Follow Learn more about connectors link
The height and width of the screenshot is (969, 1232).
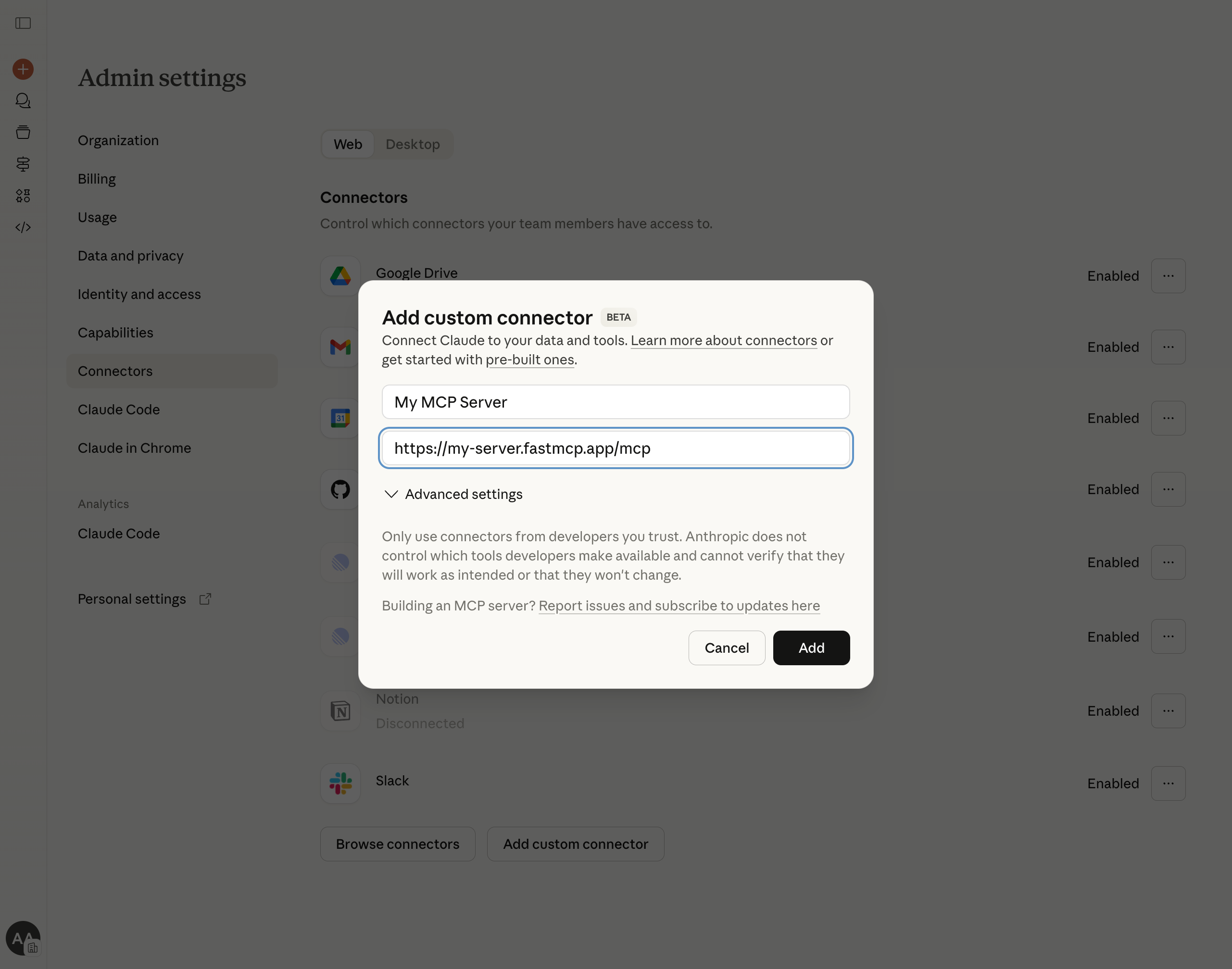point(724,340)
